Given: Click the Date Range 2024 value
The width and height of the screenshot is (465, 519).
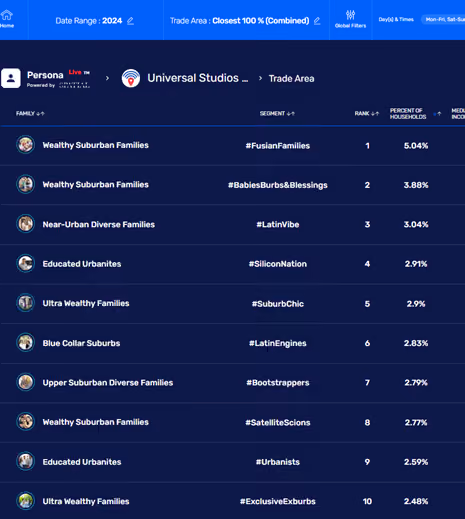Looking at the screenshot, I should [112, 21].
